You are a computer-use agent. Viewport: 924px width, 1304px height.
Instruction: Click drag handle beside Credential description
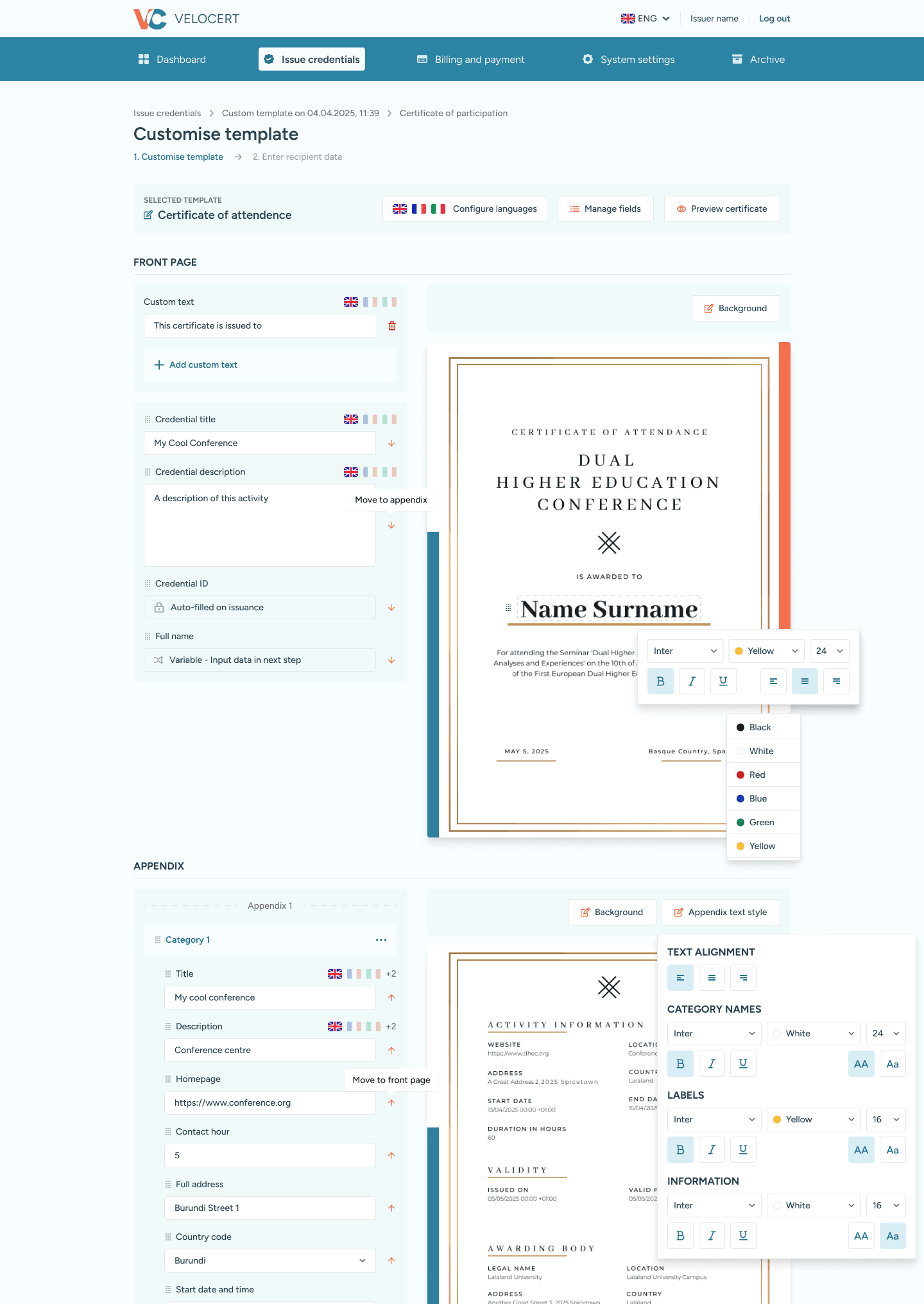click(148, 472)
